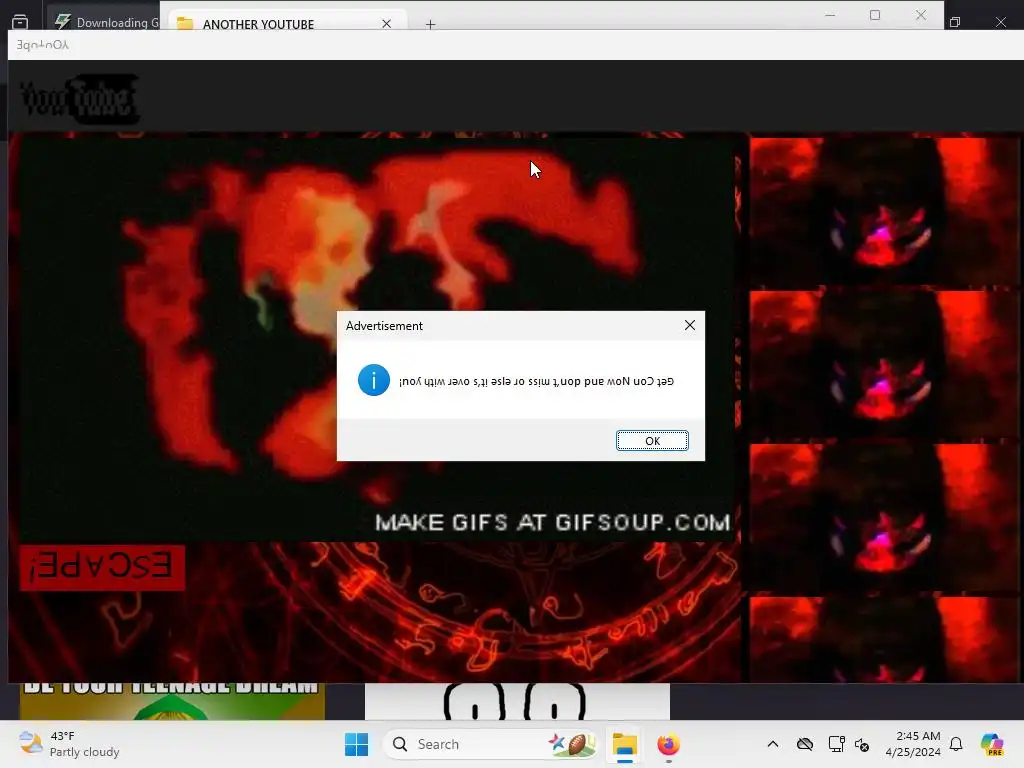Open weather widget showing 43°F
The height and width of the screenshot is (768, 1024).
tap(69, 744)
